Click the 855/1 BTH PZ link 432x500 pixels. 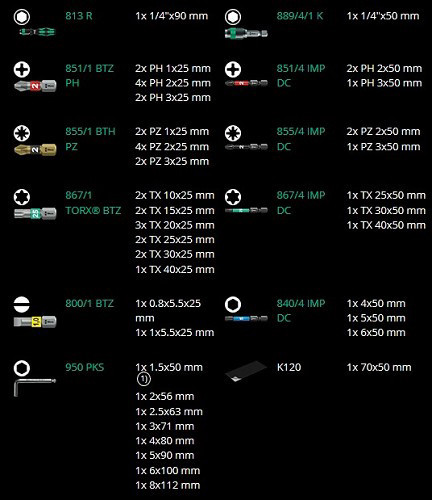point(90,139)
